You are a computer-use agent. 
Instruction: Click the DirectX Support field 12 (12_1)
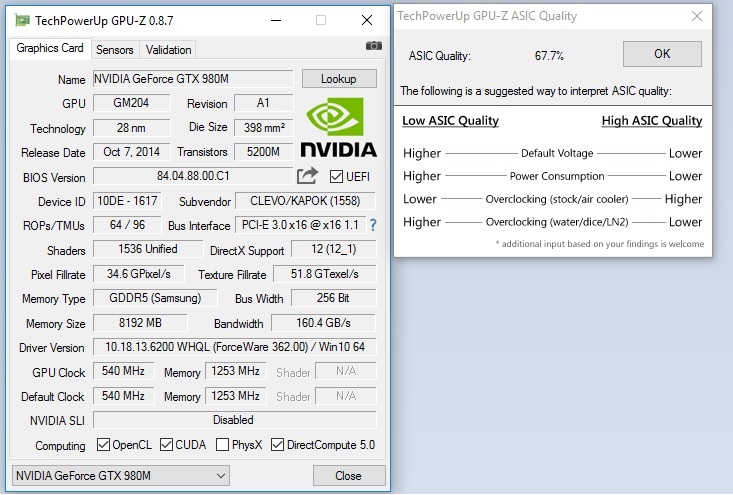(x=333, y=249)
